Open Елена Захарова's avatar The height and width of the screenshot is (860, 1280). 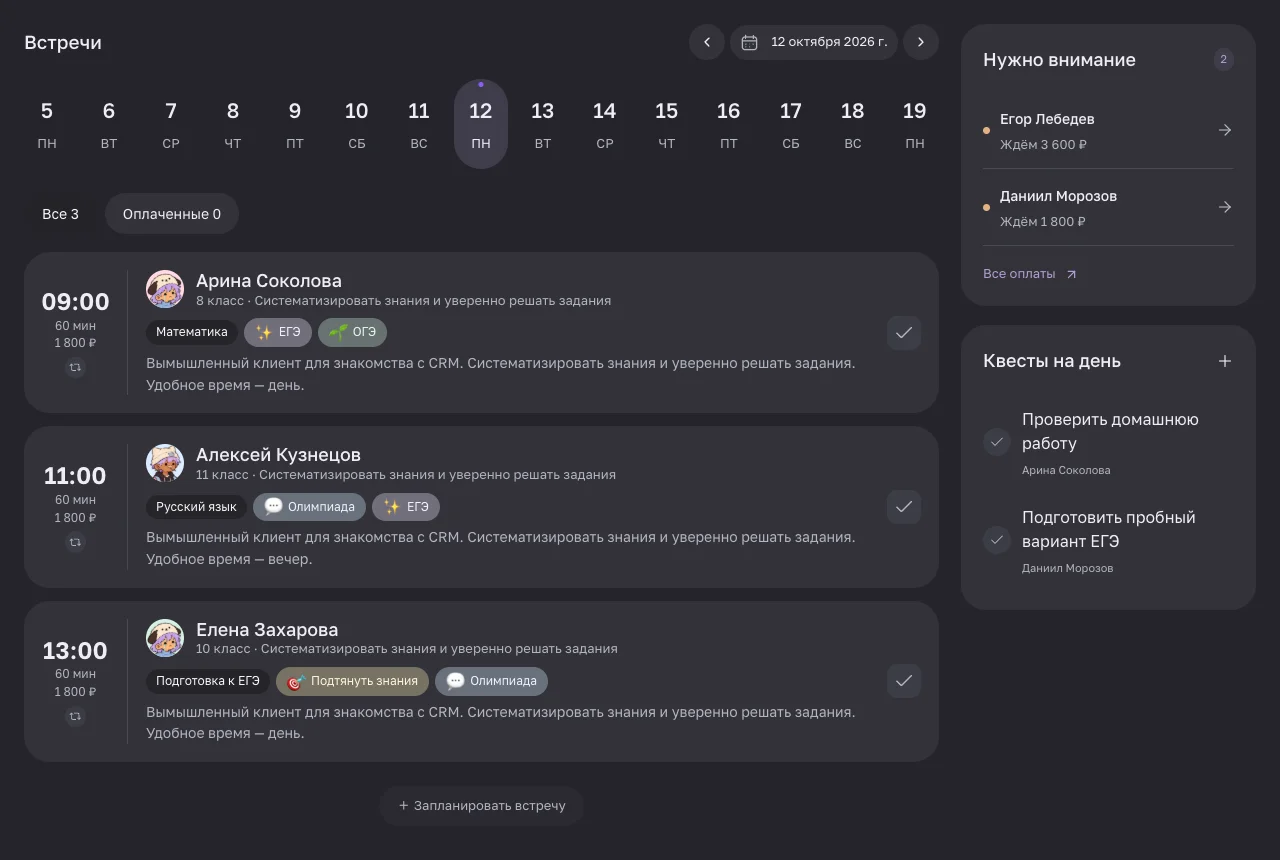165,637
